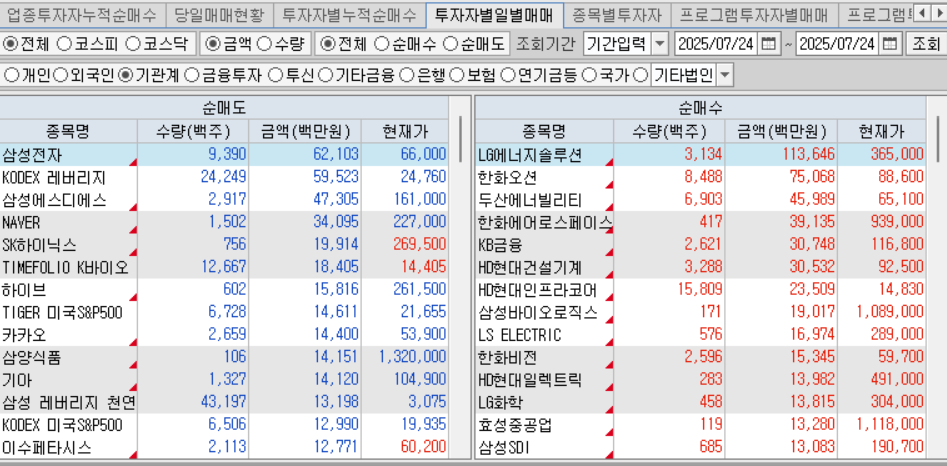Viewport: 947px width, 466px height.
Task: Click the end date input field
Action: pos(838,44)
